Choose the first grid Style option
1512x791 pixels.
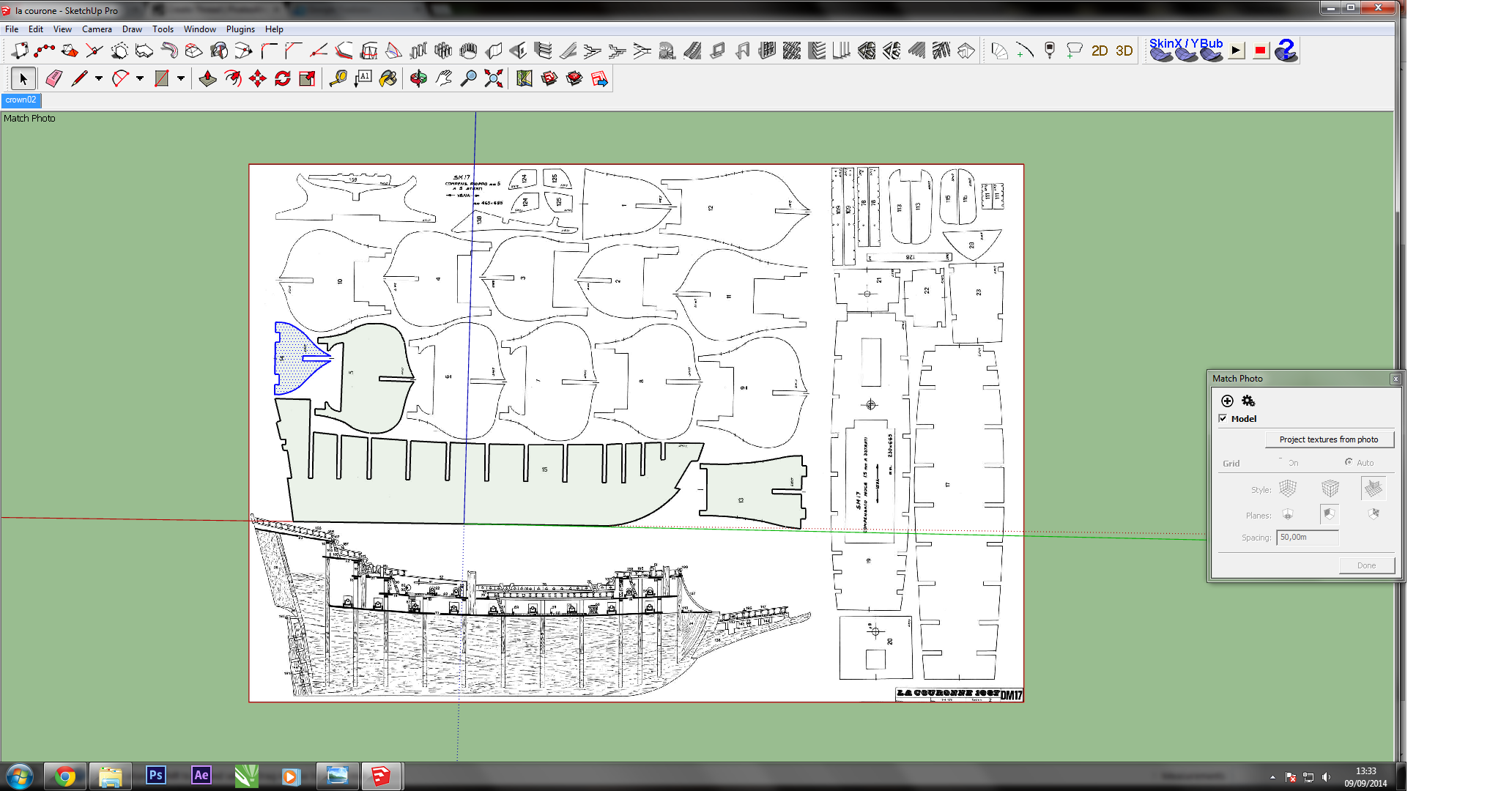[x=1288, y=489]
